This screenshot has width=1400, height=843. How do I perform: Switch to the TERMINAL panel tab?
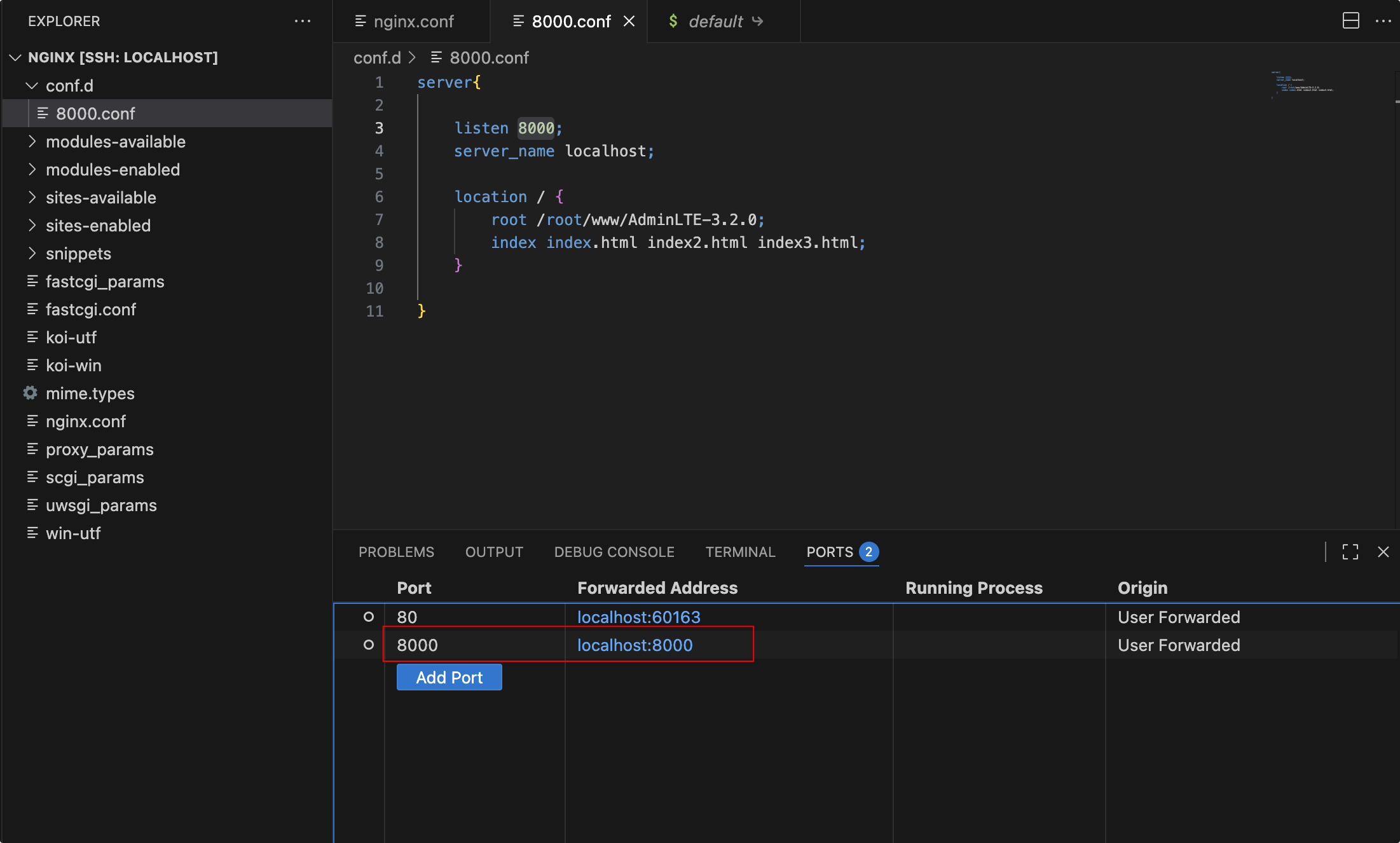click(x=740, y=552)
